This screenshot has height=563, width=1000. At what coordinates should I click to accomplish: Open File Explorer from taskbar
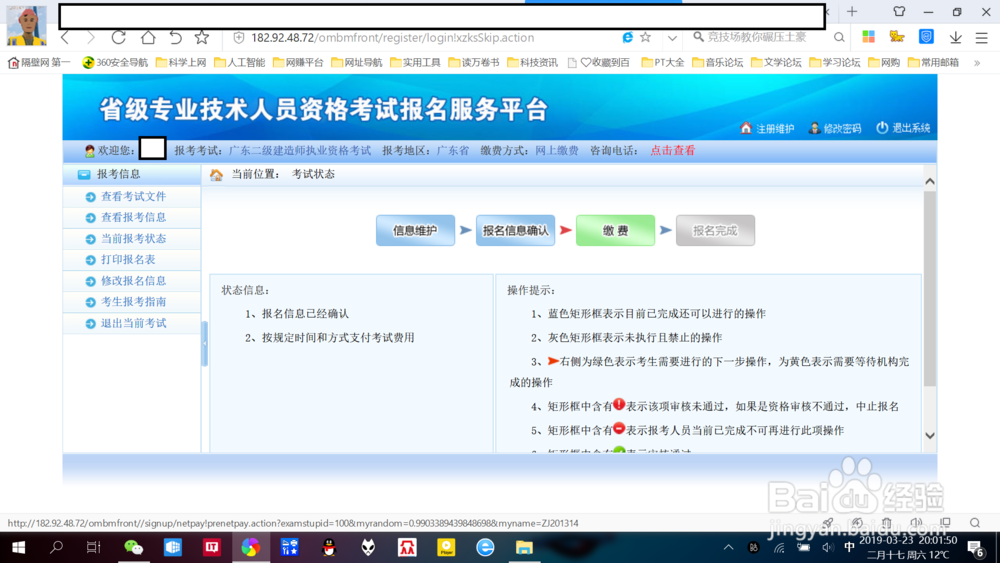(524, 547)
